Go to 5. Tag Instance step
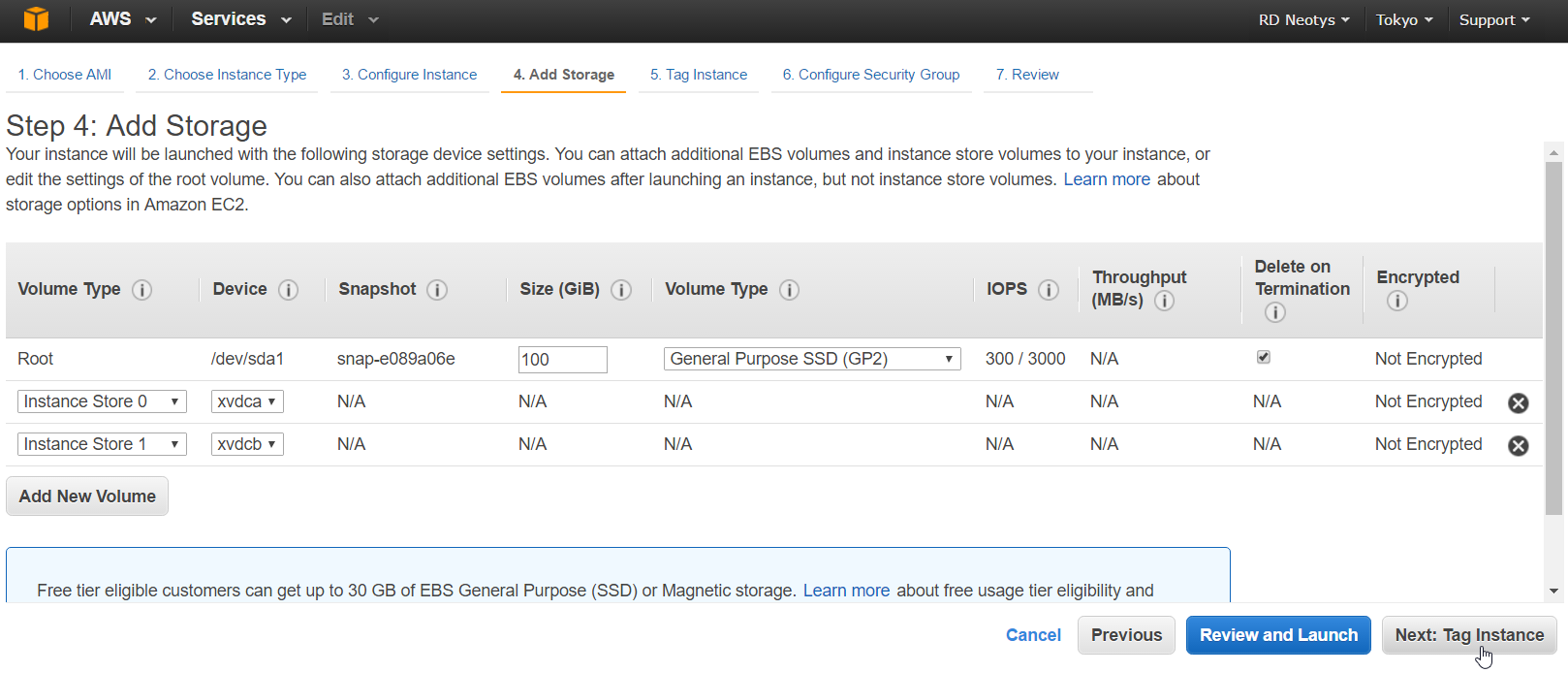The height and width of the screenshot is (673, 1568). click(x=699, y=75)
